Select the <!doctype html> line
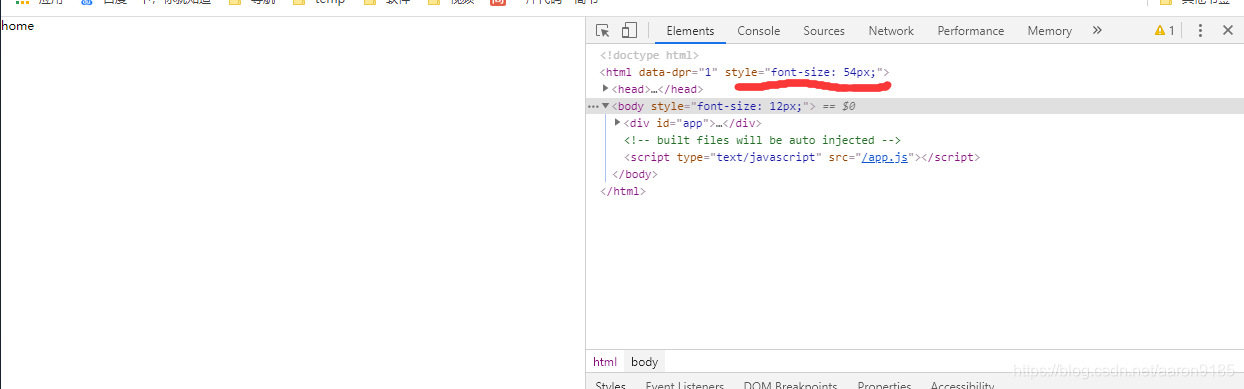This screenshot has width=1244, height=389. [x=649, y=55]
